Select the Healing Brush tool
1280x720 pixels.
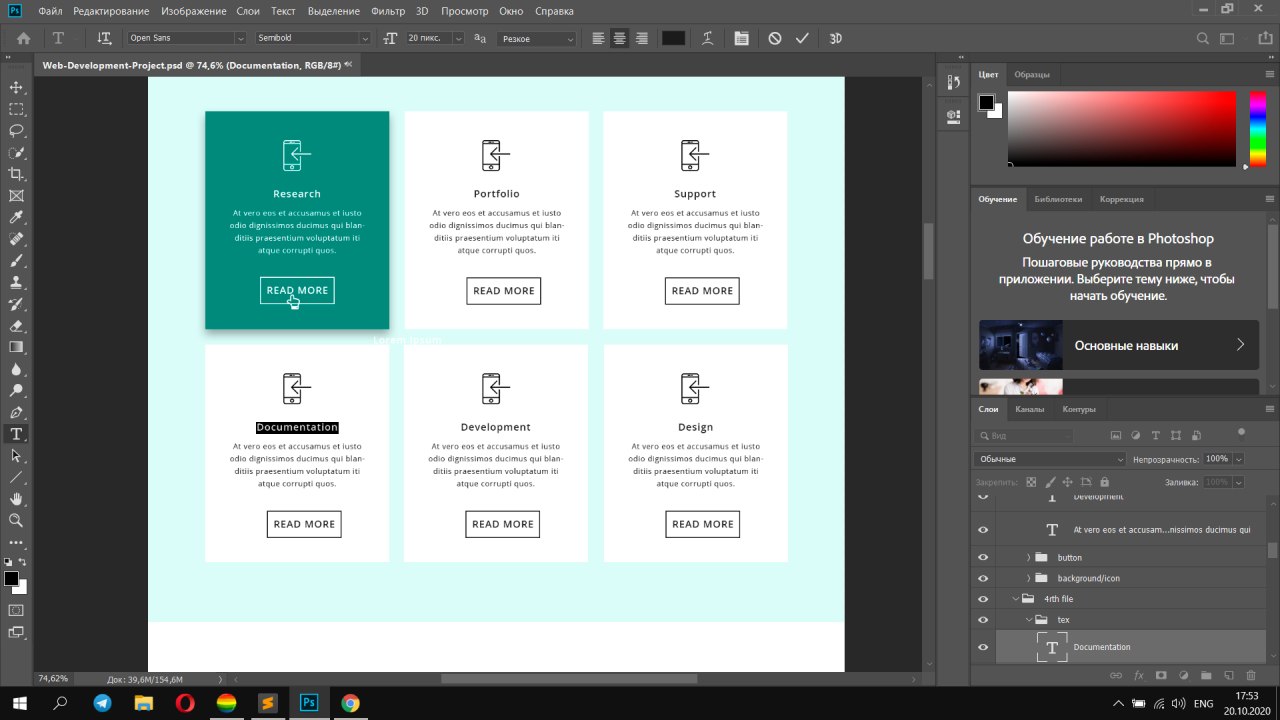(16, 239)
